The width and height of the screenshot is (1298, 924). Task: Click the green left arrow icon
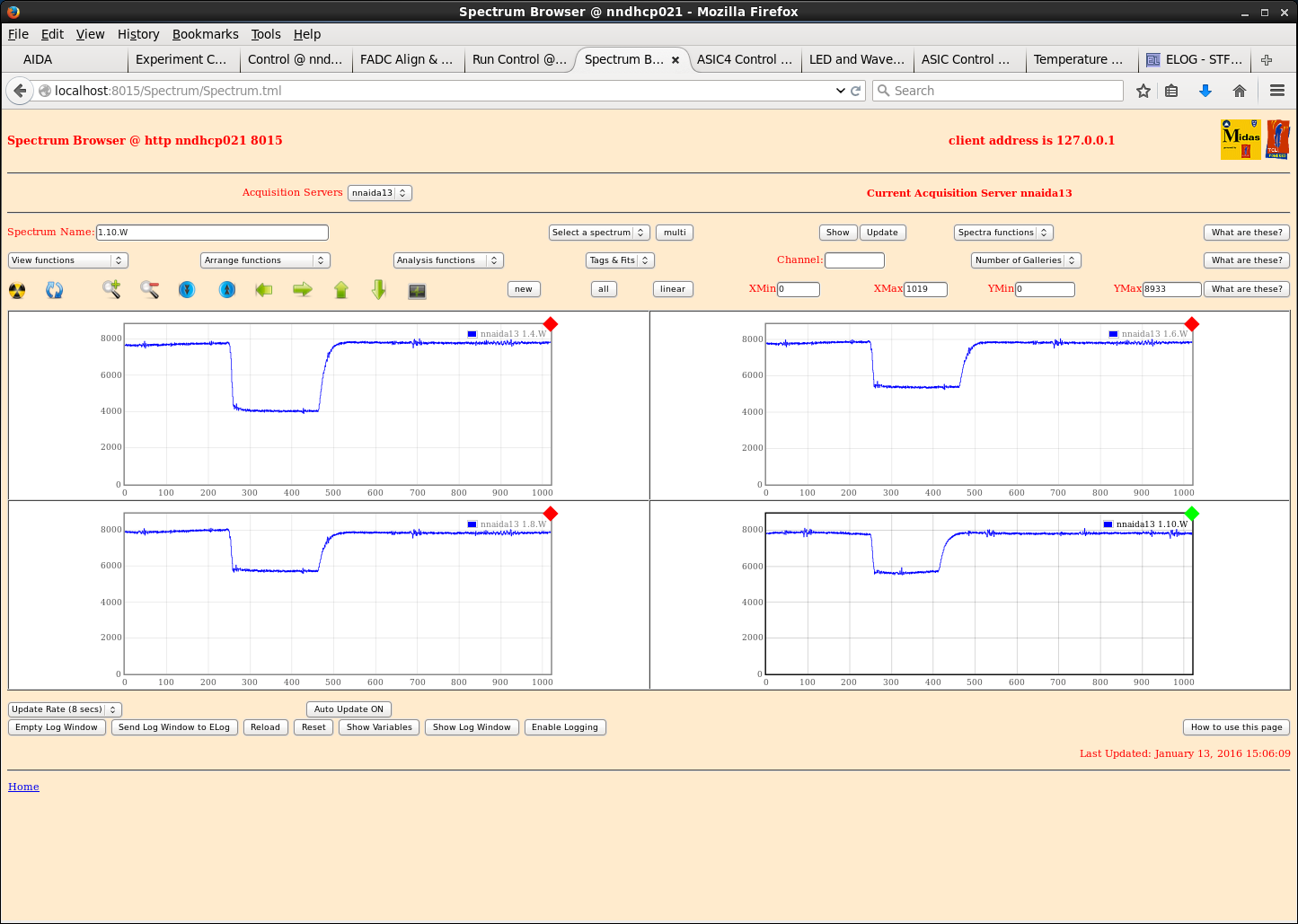click(264, 289)
